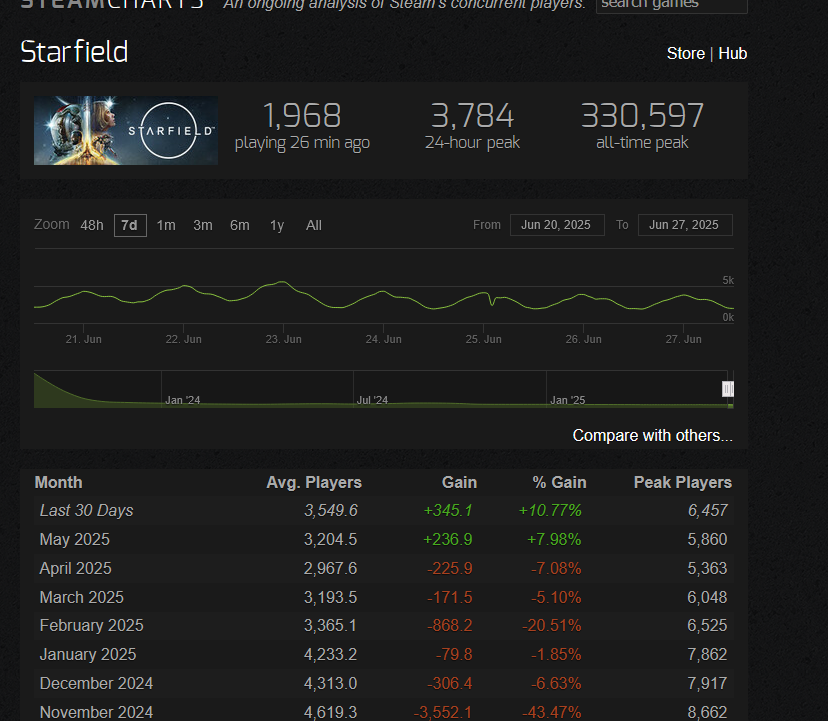Open the Starfield Store link
Screen dimensions: 828x721
(x=685, y=53)
